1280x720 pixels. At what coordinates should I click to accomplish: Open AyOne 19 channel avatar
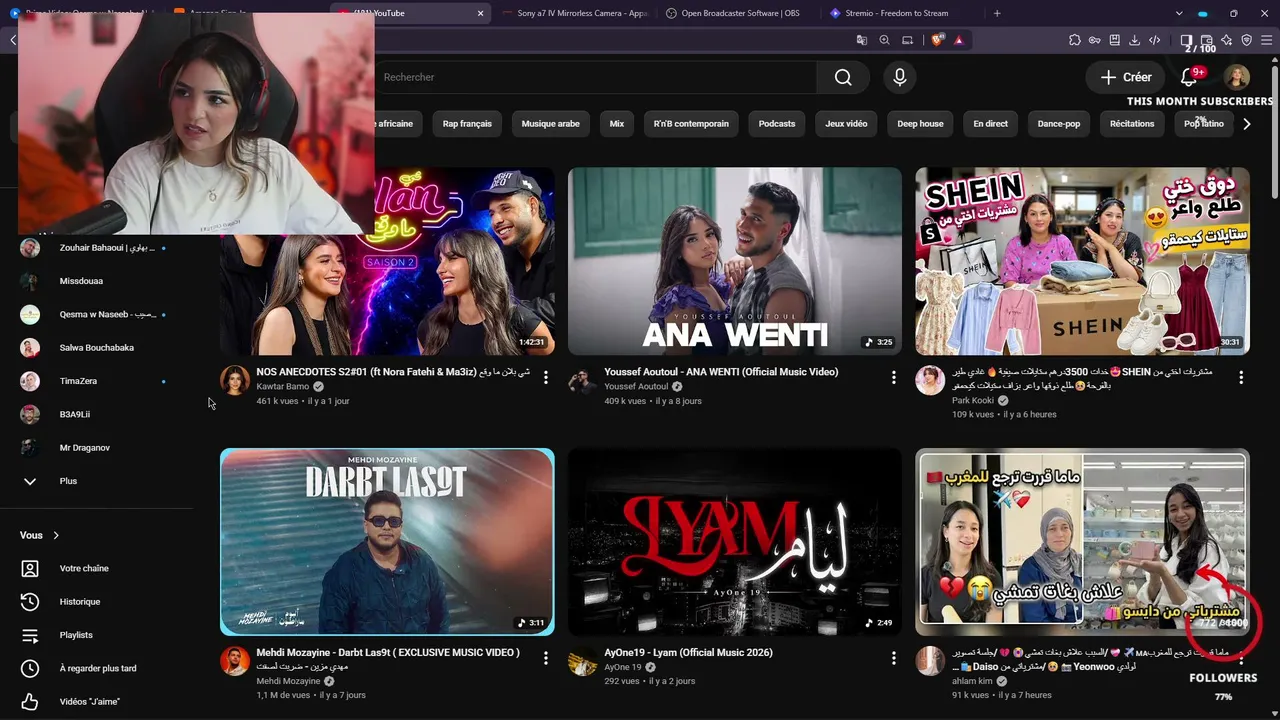point(582,661)
